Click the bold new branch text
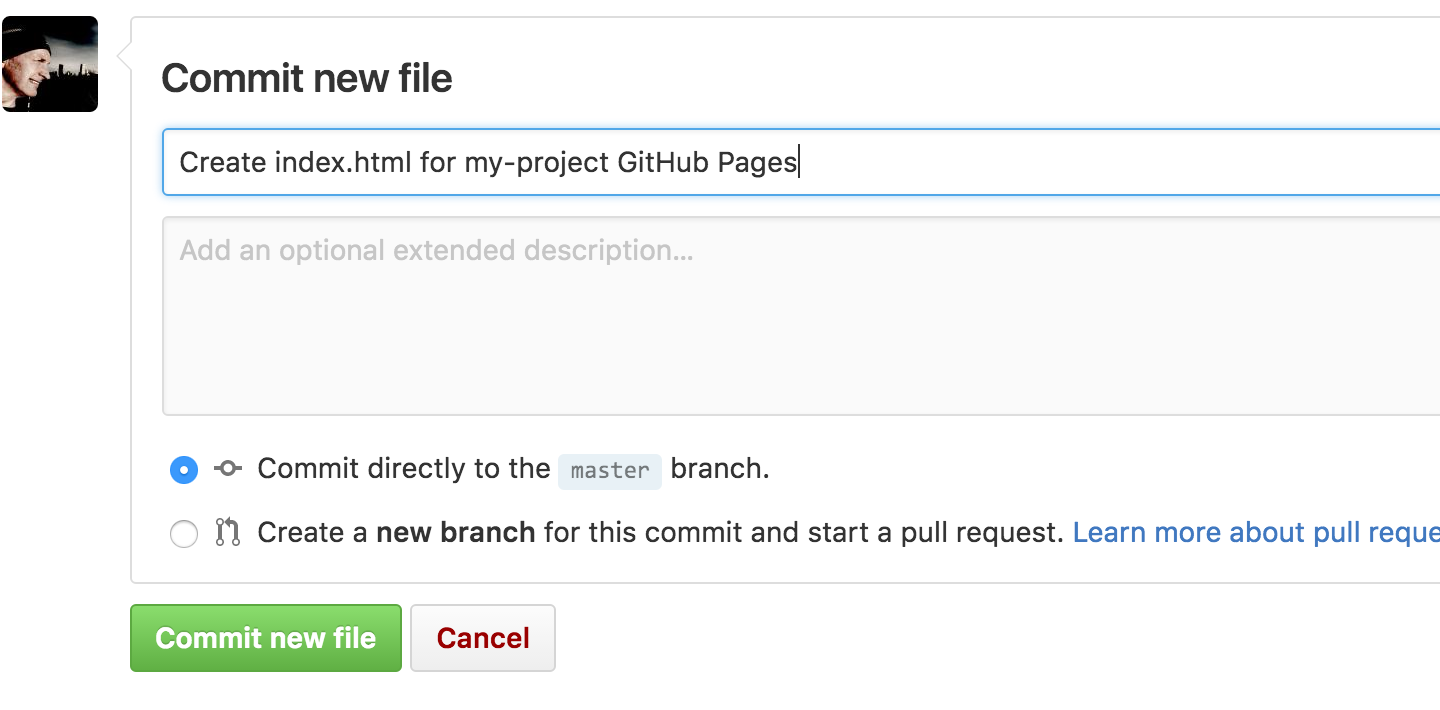Image resolution: width=1440 pixels, height=710 pixels. [455, 532]
